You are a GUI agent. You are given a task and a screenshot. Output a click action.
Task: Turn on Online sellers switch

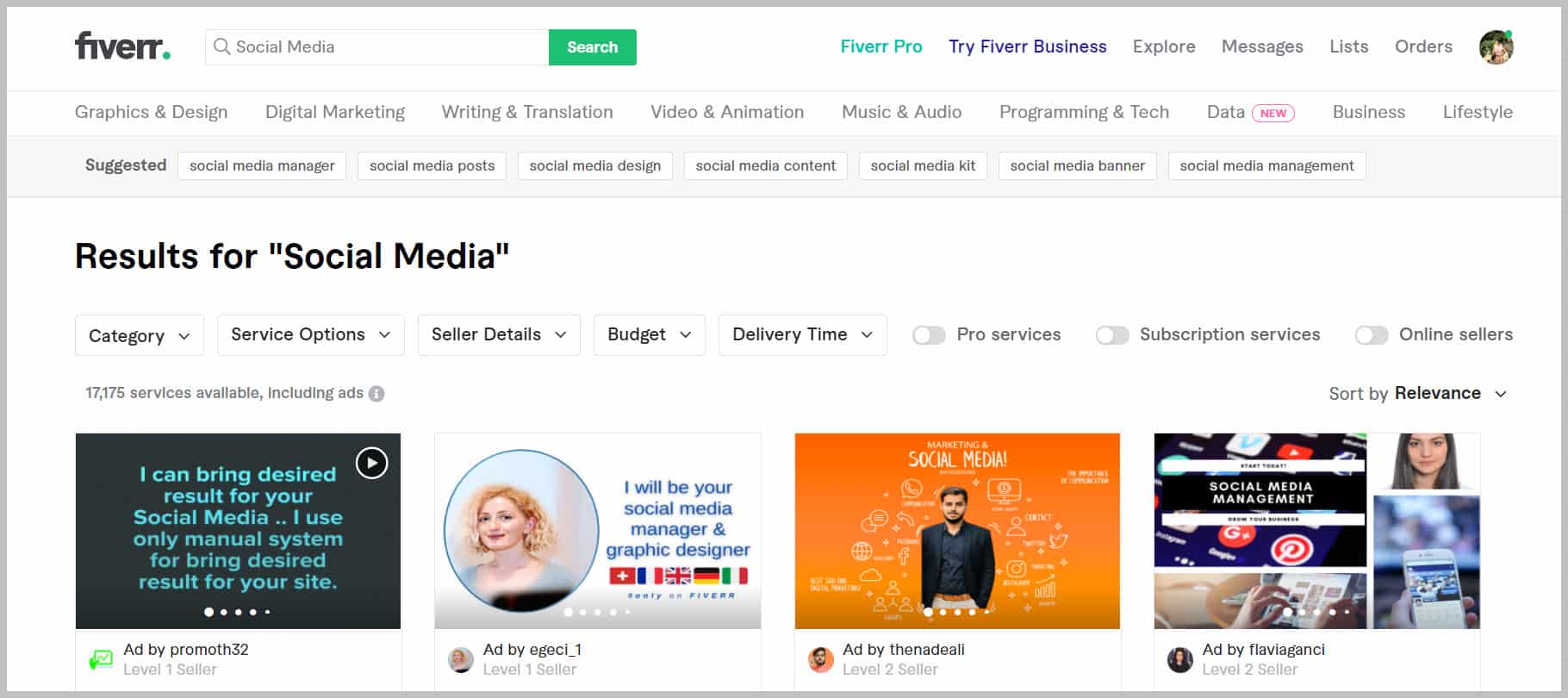pyautogui.click(x=1372, y=335)
